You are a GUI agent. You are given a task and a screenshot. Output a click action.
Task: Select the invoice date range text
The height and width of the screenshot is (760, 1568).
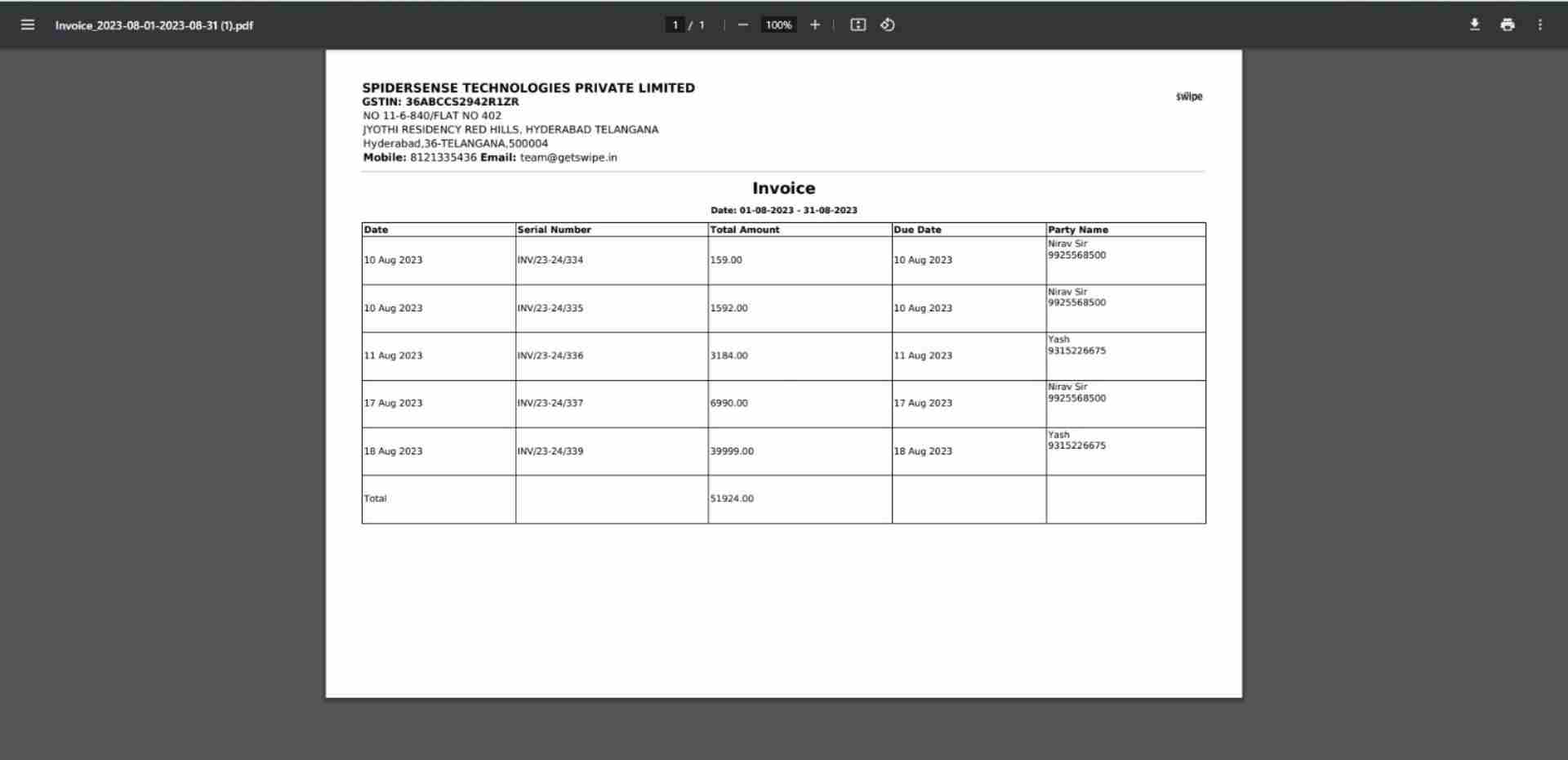(784, 210)
